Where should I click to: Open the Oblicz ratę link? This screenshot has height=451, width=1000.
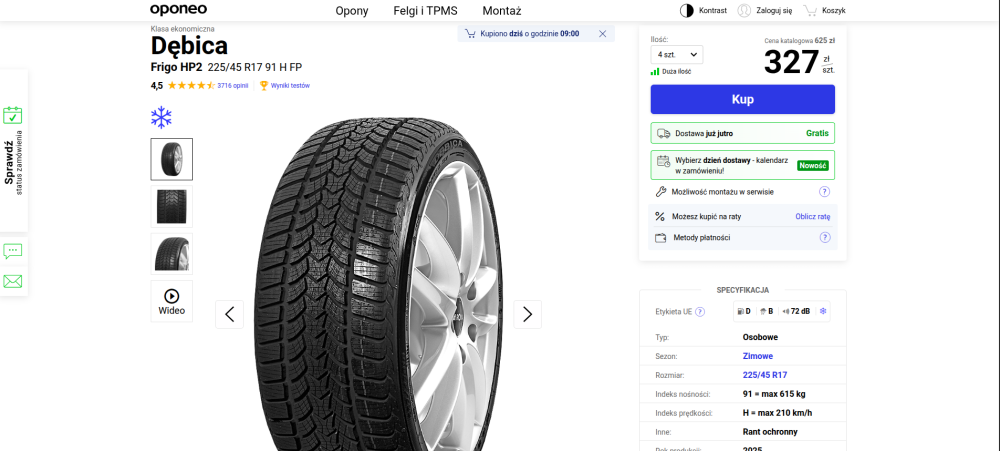tap(812, 216)
